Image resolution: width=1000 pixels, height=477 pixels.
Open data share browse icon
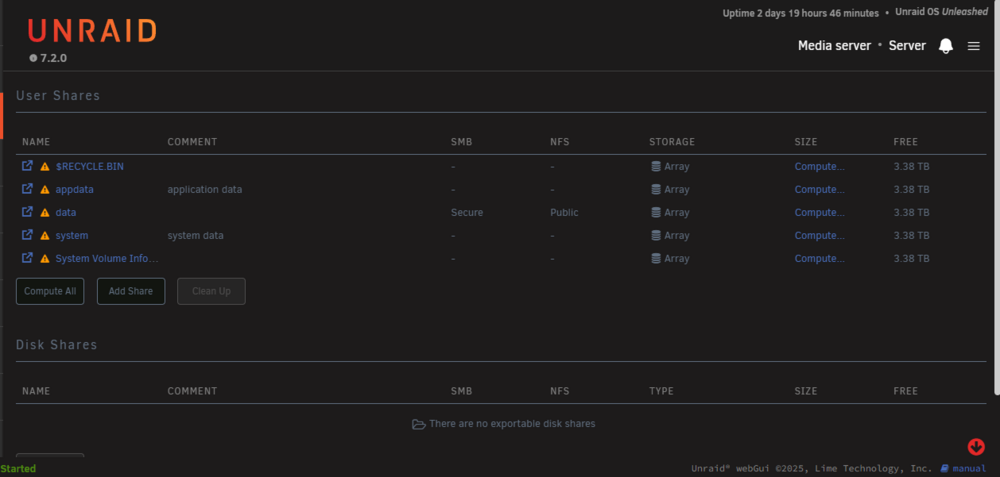(27, 212)
